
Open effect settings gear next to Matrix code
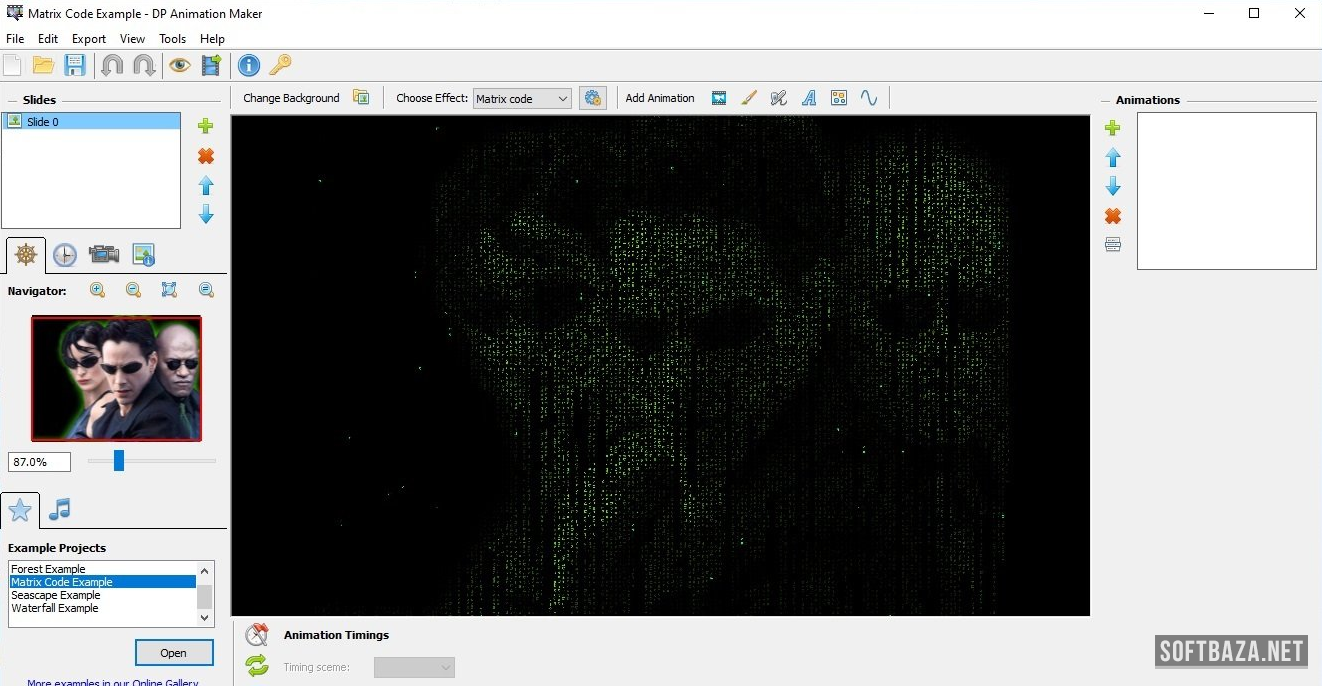(593, 98)
